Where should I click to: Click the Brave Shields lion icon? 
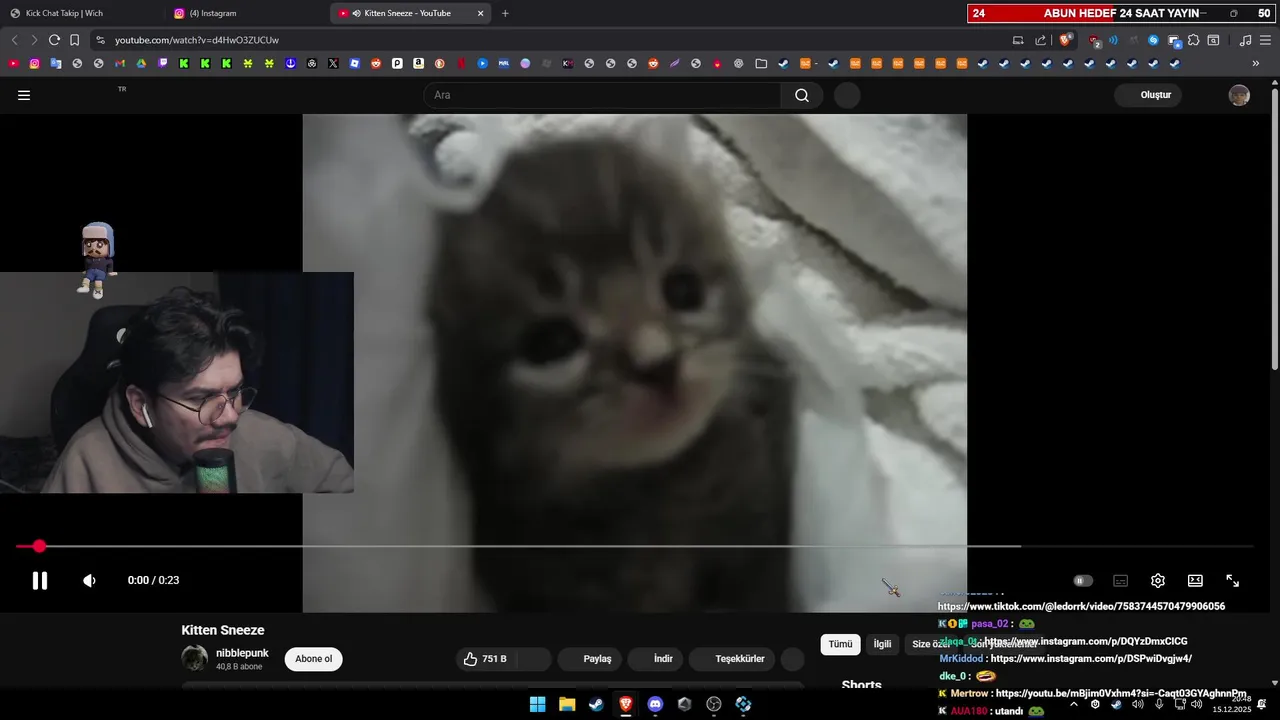1065,40
